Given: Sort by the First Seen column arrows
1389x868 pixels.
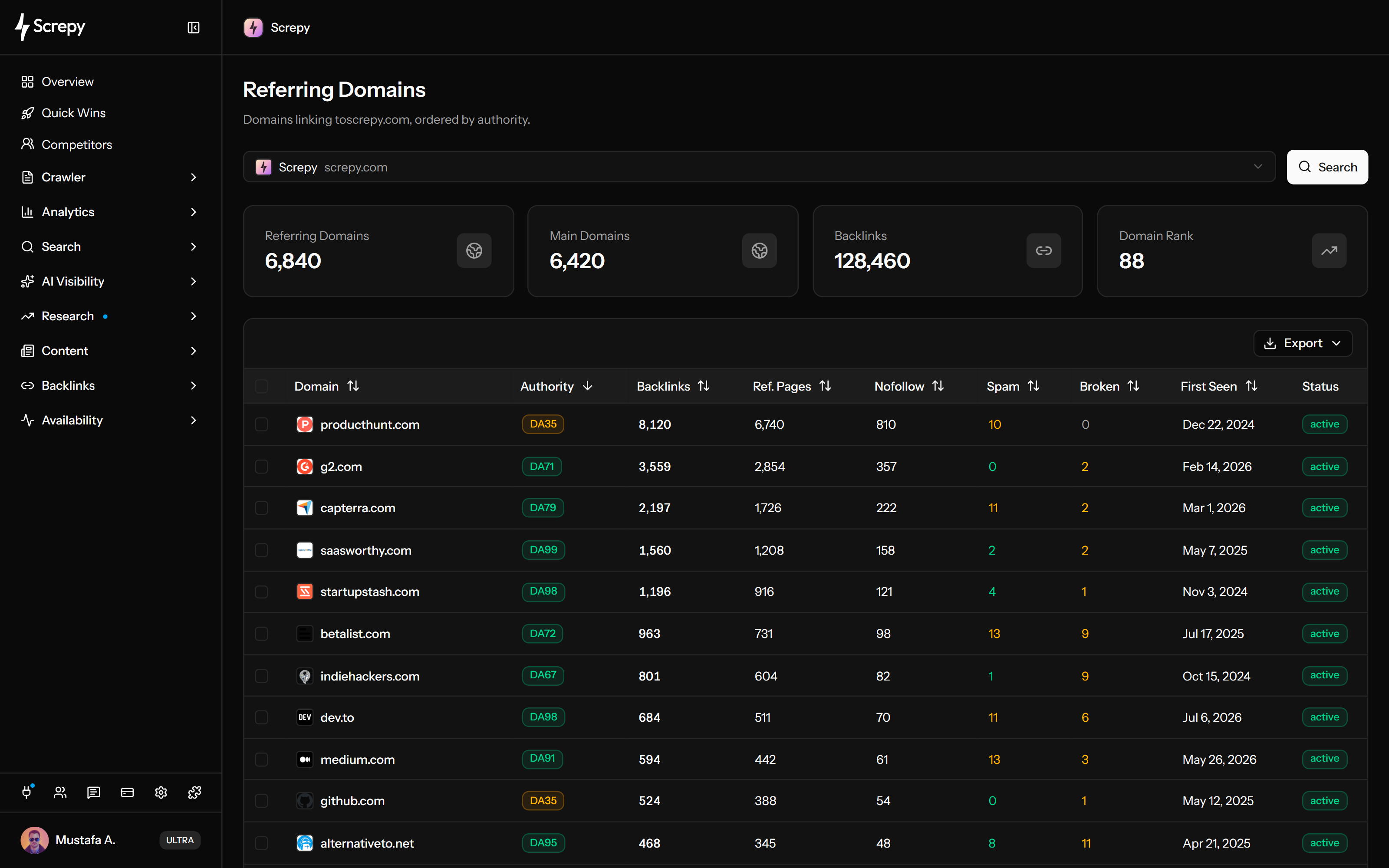Looking at the screenshot, I should pyautogui.click(x=1251, y=386).
